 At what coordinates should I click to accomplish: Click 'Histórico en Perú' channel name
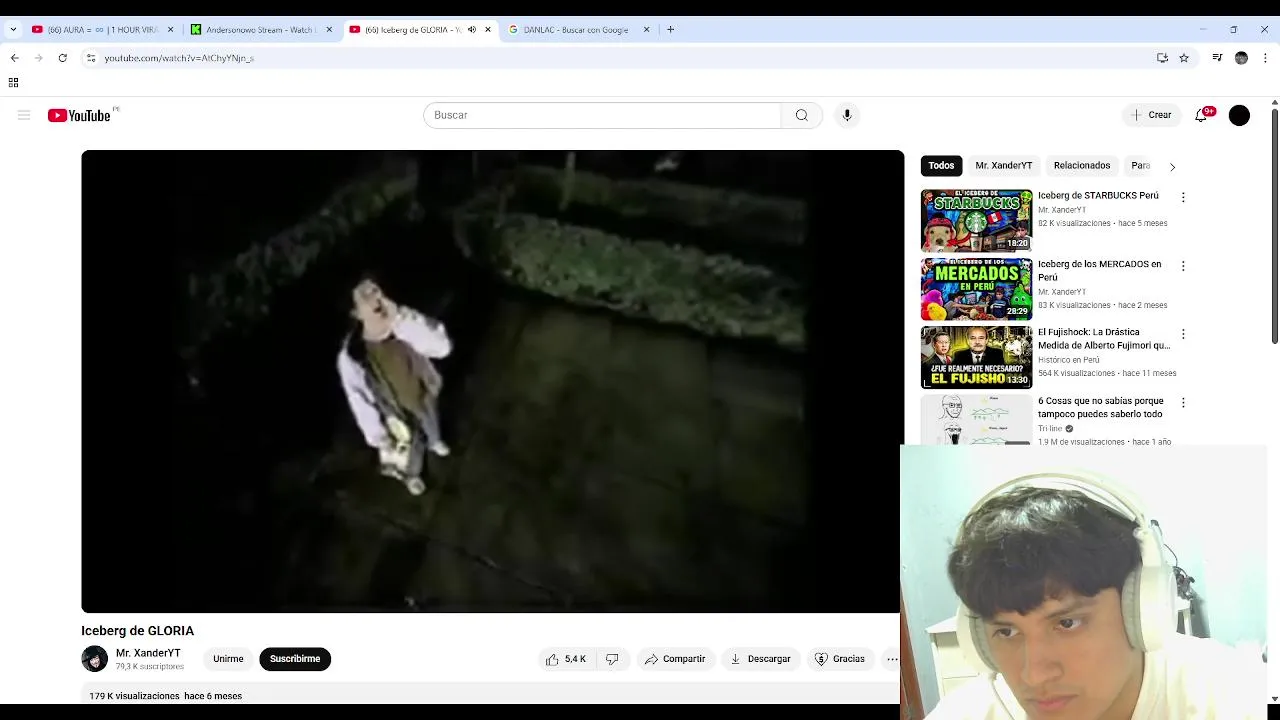(x=1068, y=360)
